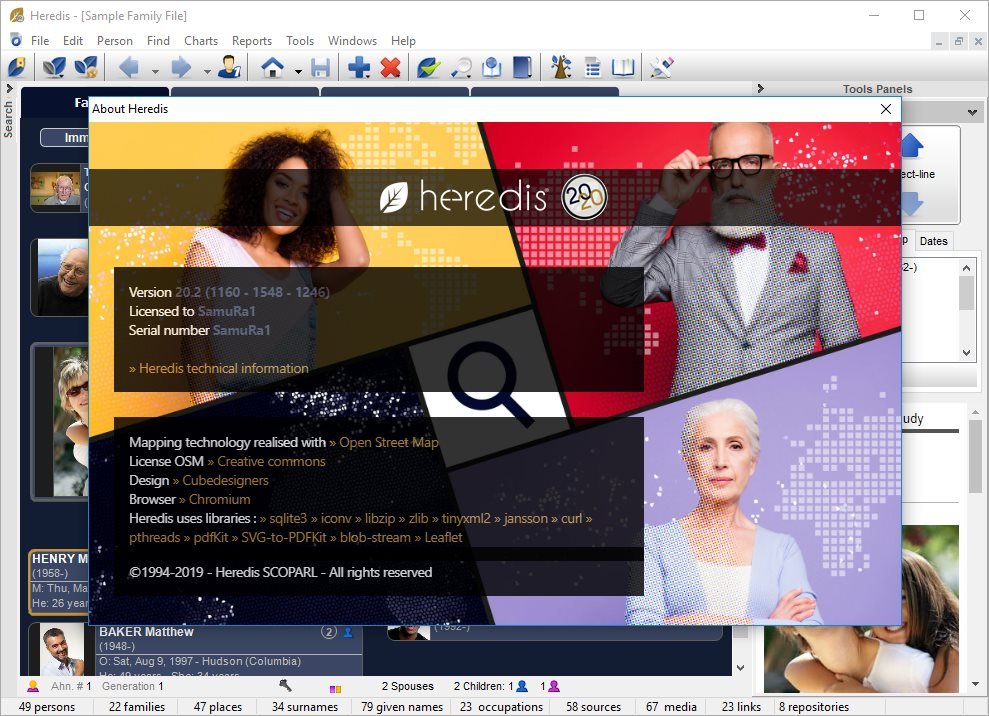Viewport: 989px width, 716px height.
Task: Open the Tools menu
Action: point(300,40)
